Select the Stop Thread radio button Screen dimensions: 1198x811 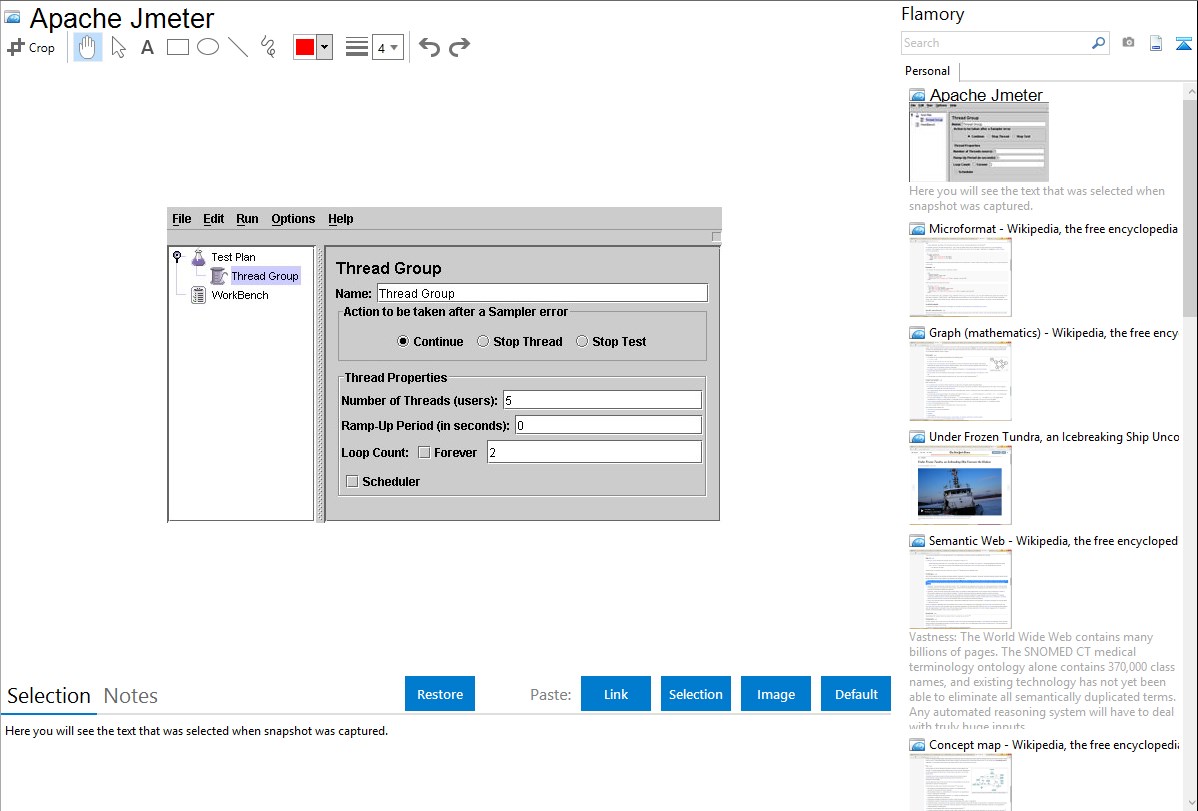(483, 342)
